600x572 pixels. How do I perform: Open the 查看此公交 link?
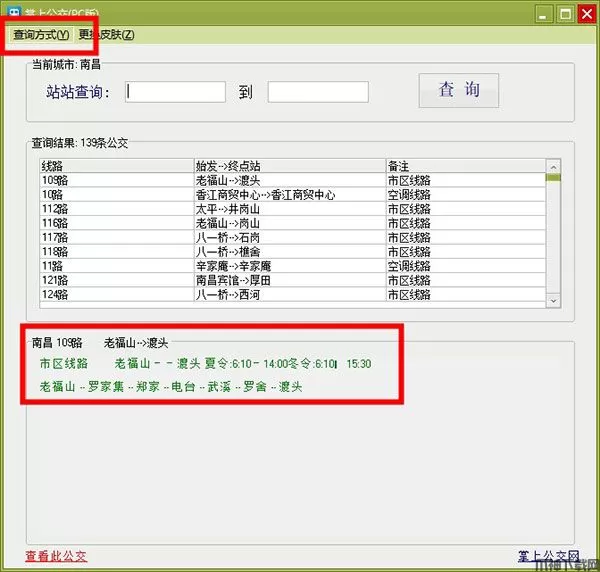coord(56,556)
